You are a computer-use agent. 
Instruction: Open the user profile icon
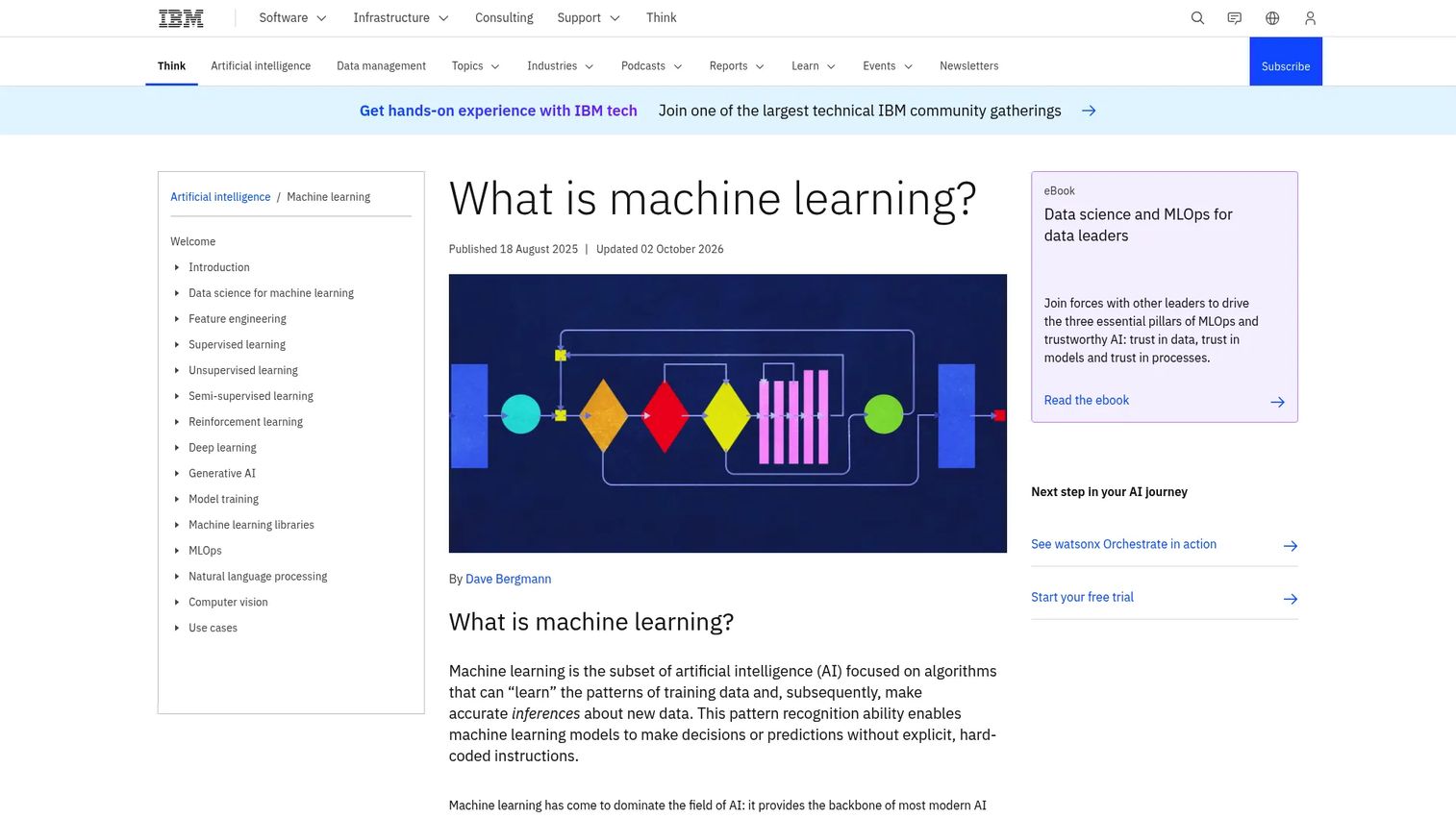coord(1310,17)
